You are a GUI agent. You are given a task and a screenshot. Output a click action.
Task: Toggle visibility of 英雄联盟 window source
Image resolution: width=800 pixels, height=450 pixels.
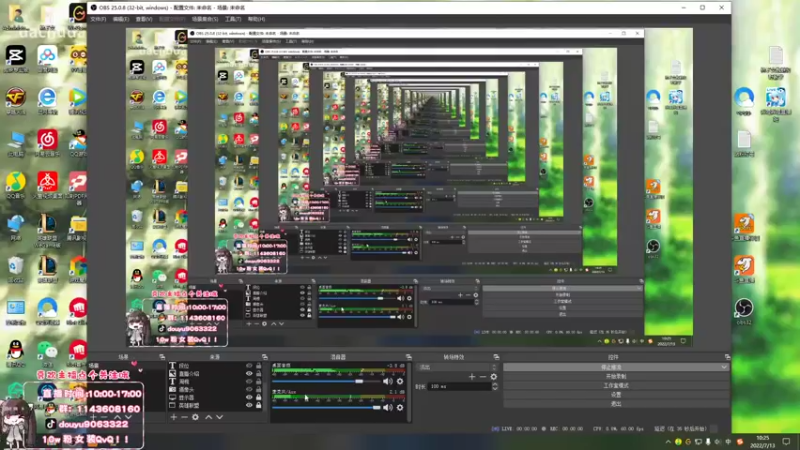click(249, 405)
